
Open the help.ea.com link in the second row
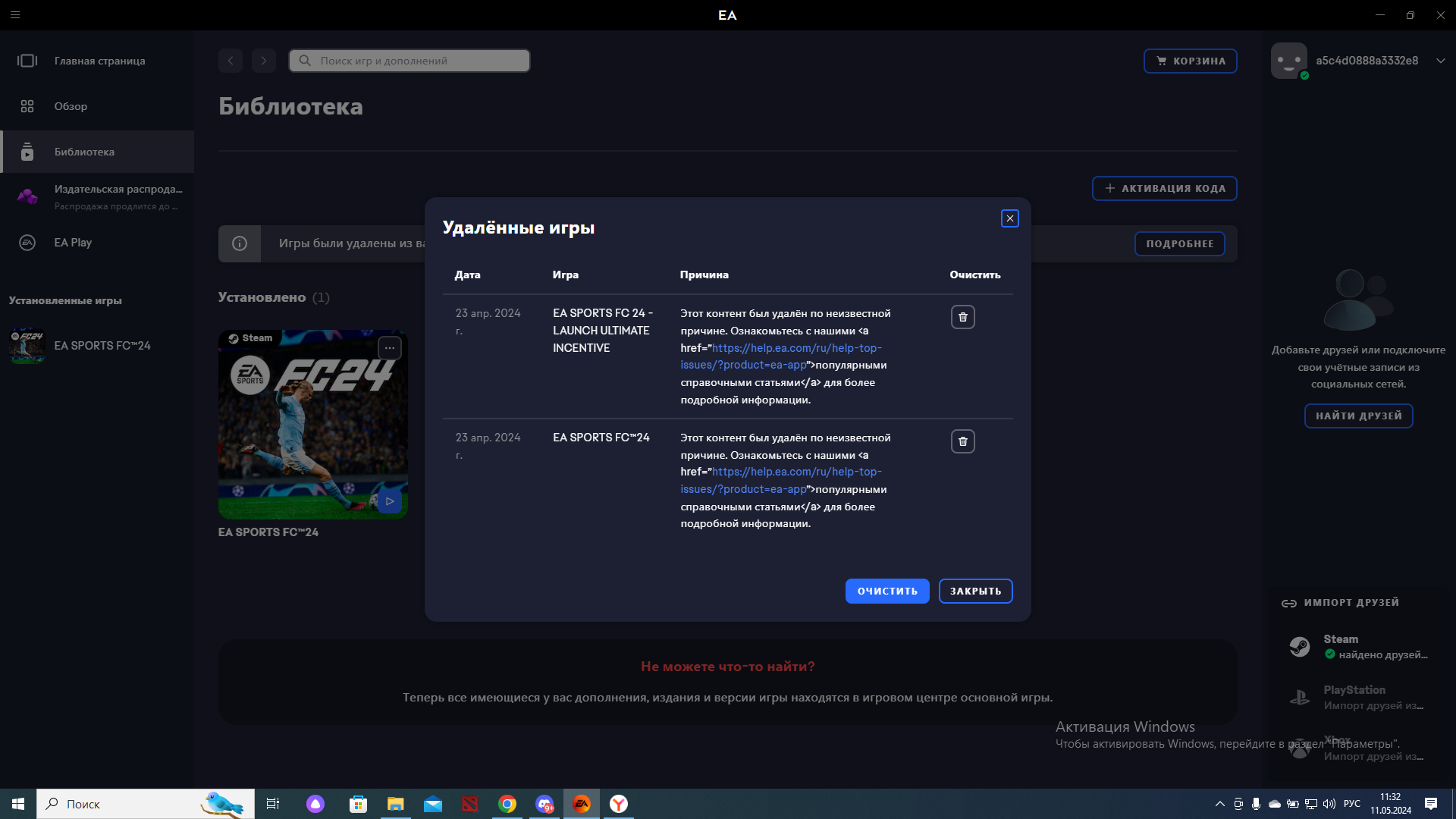781,481
